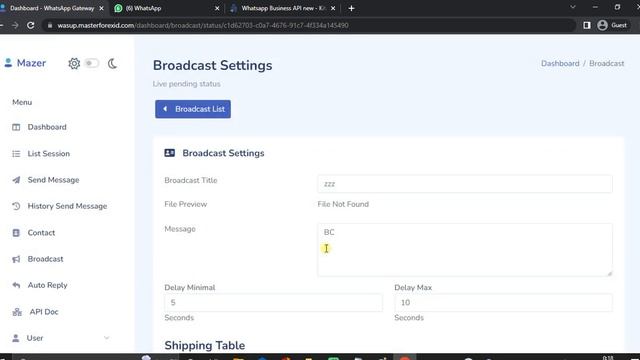640x360 pixels.
Task: Open the Guest profile menu
Action: 612,25
